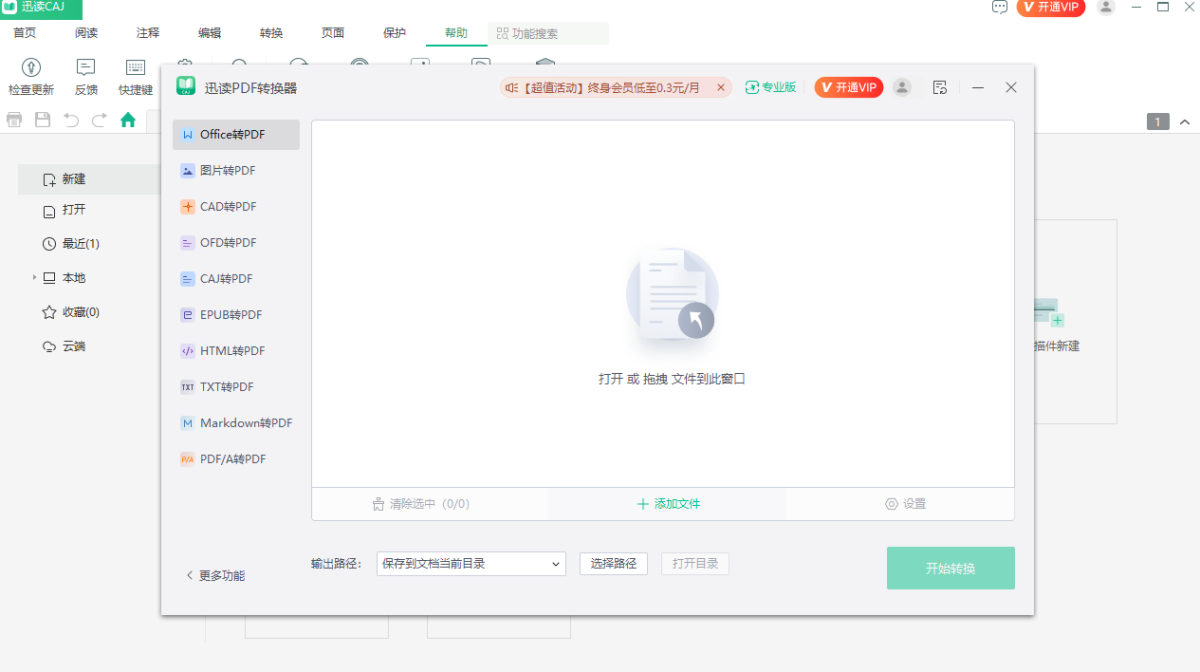Open conversion records icon in dialog titlebar
The height and width of the screenshot is (672, 1200).
coord(939,87)
